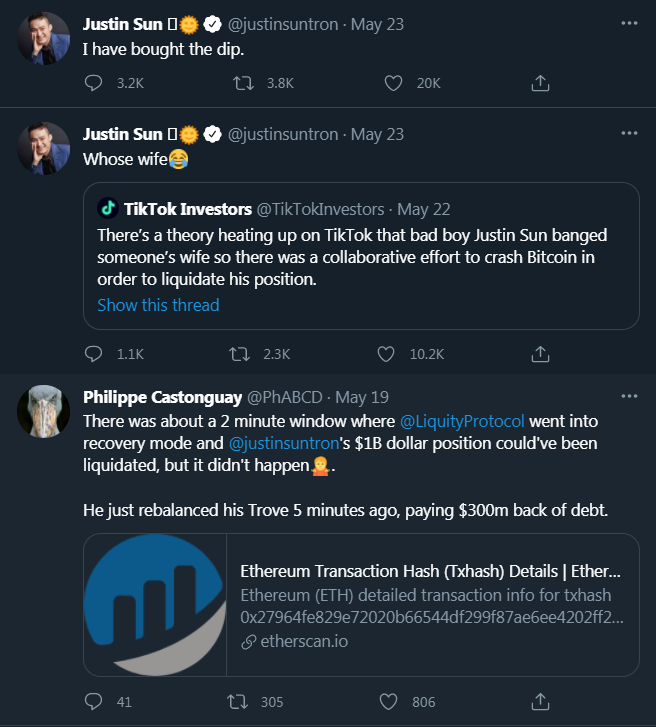
Task: Like the "I have bought the dip" tweet
Action: pos(394,82)
